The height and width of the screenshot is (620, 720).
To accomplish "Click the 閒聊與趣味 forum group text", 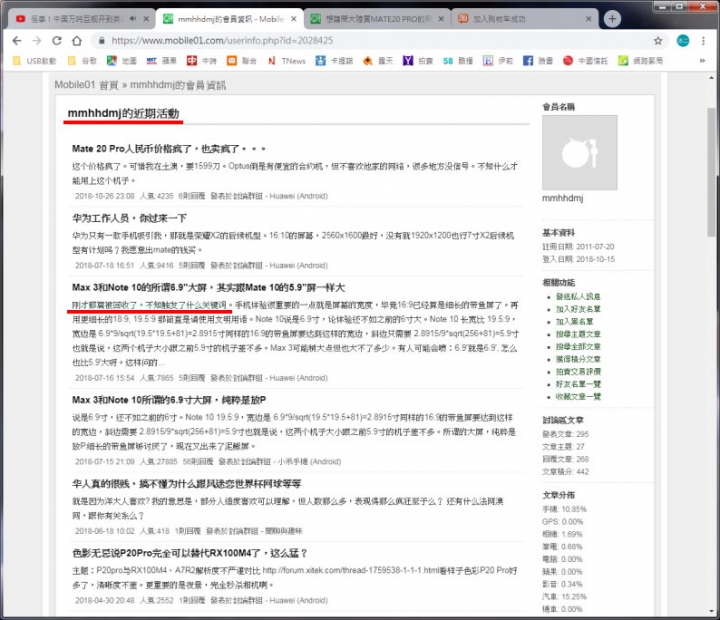I will click(x=284, y=531).
